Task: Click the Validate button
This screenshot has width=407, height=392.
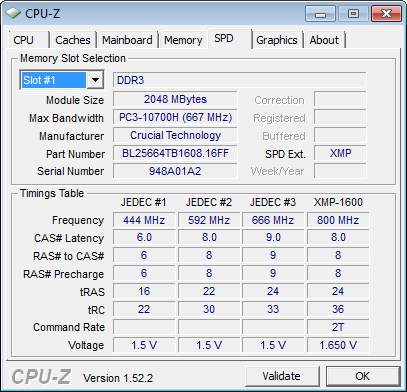Action: (x=282, y=376)
